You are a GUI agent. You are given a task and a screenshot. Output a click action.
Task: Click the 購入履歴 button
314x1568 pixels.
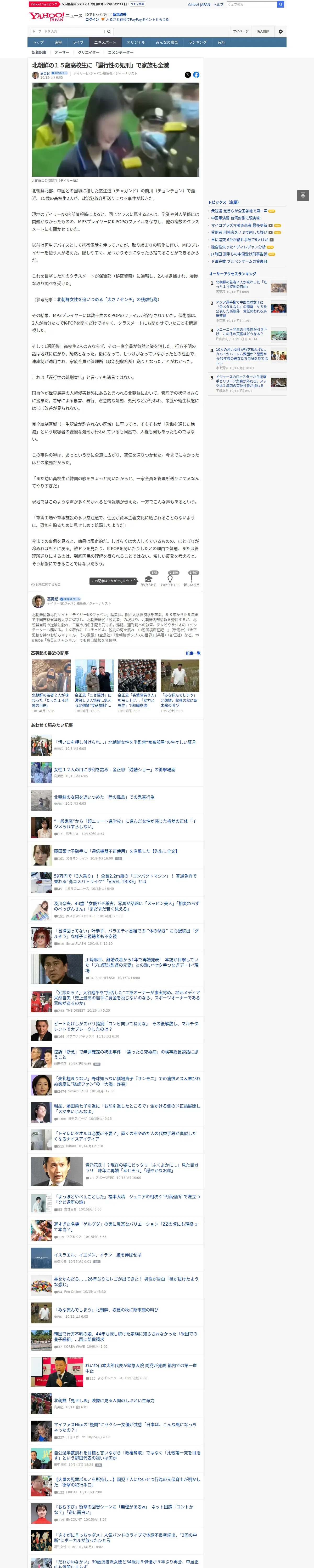click(x=263, y=32)
